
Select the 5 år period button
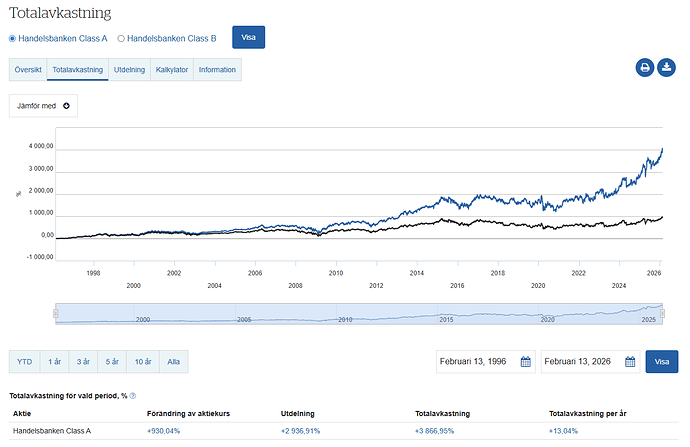coord(112,362)
